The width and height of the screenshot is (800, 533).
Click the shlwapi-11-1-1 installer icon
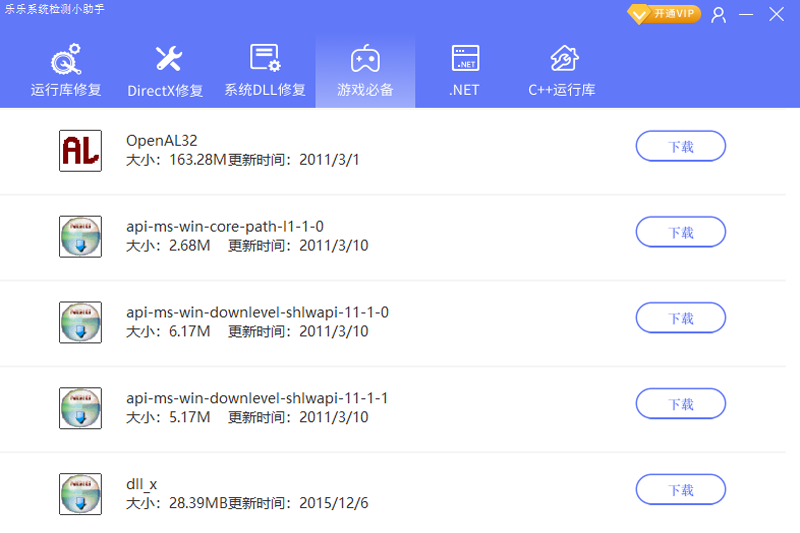[80, 408]
